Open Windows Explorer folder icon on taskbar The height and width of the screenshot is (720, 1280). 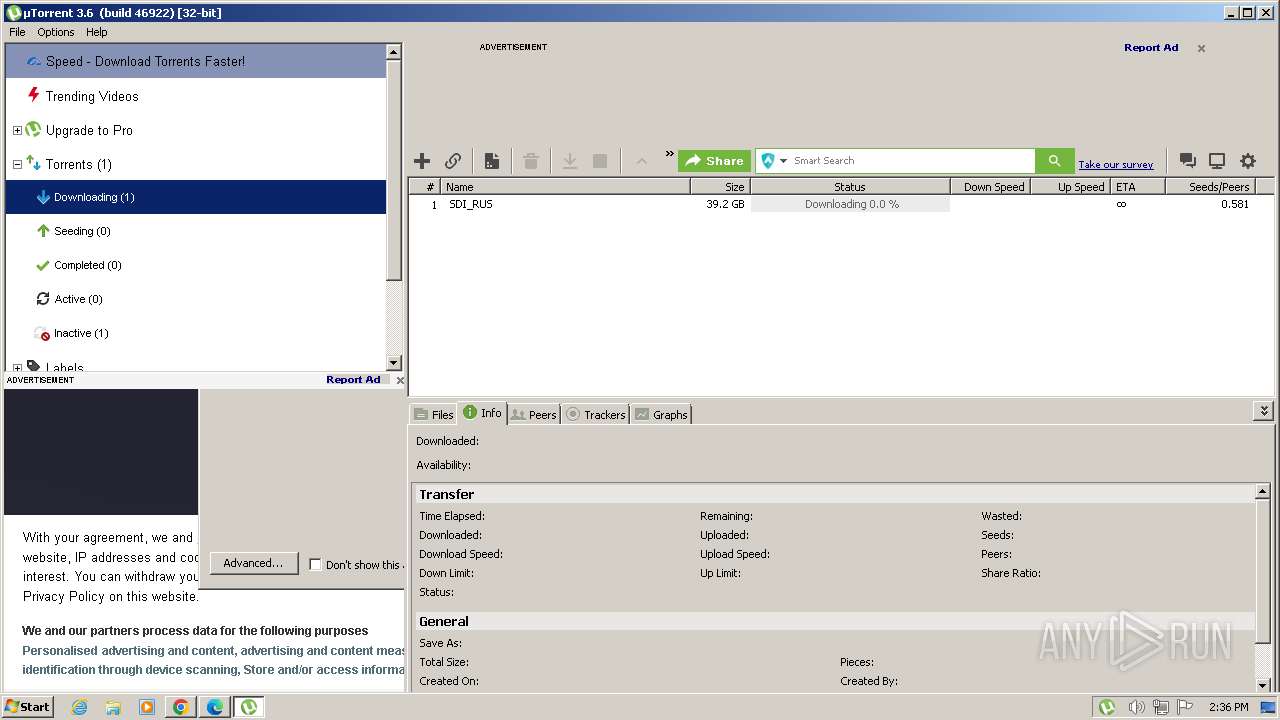[113, 707]
